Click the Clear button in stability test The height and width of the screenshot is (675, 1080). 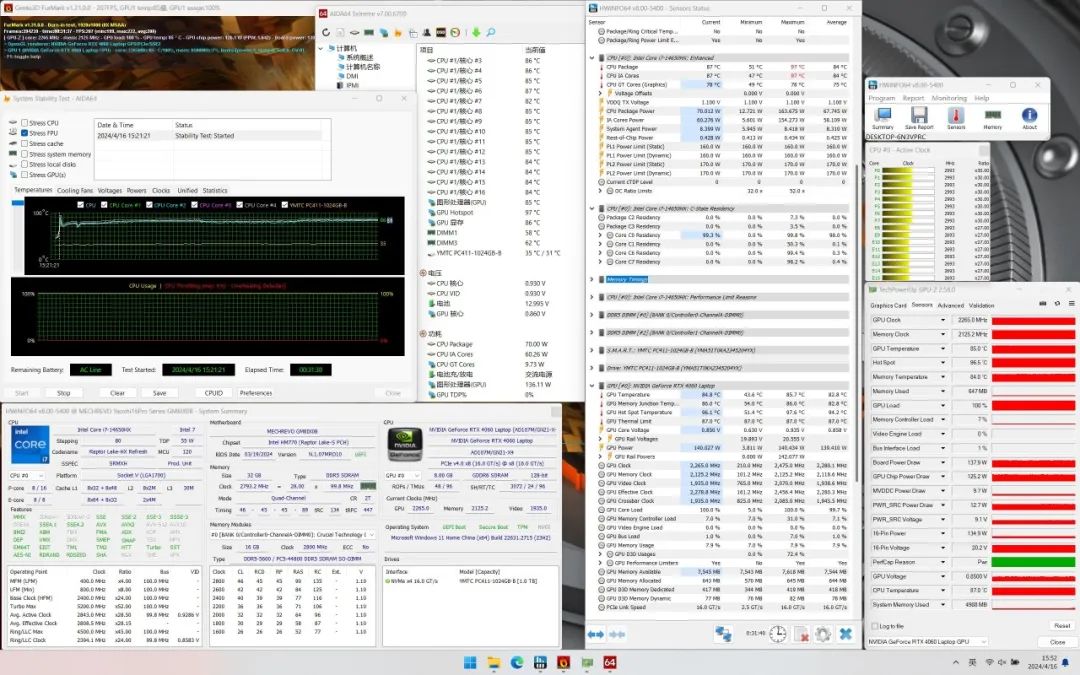pos(117,393)
